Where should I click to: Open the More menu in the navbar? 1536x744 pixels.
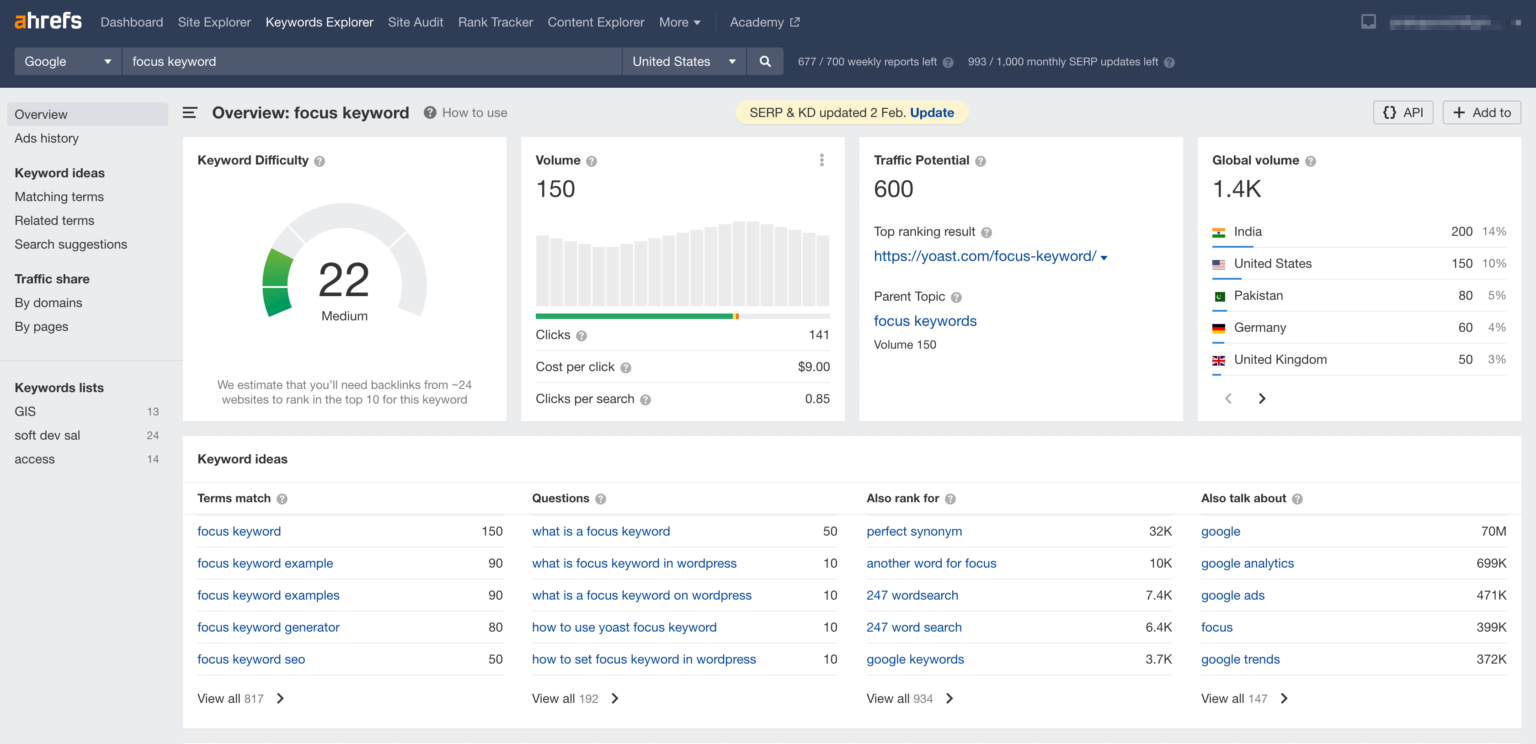(678, 21)
